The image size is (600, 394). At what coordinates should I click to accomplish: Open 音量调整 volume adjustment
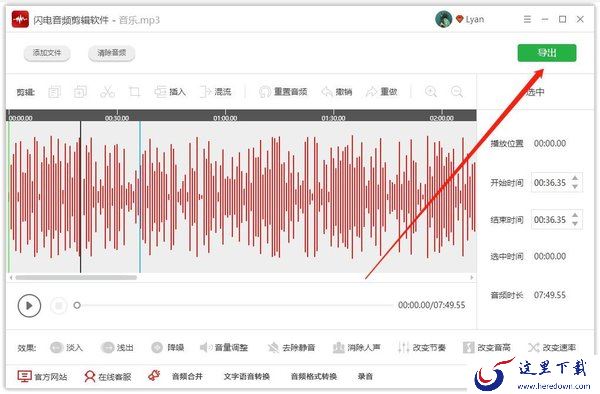(x=224, y=347)
